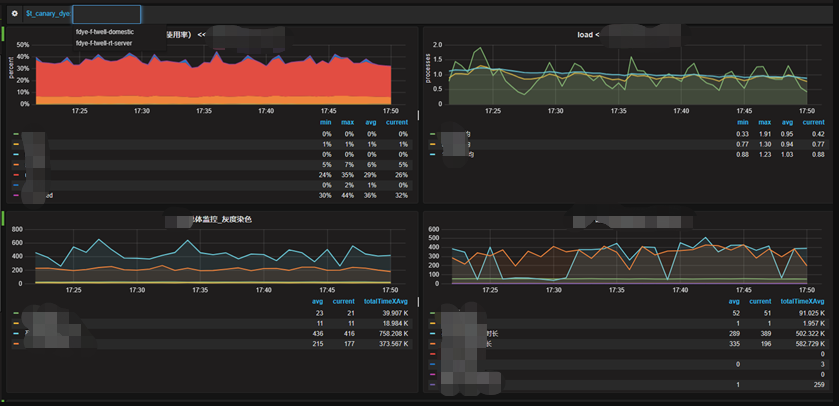839x406 pixels.
Task: Open the 体监控_灰度染色 panel title menu
Action: coord(222,219)
